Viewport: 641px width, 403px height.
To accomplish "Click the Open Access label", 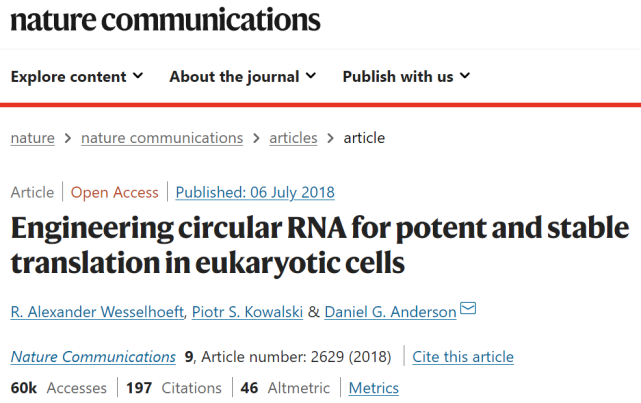I will [115, 192].
